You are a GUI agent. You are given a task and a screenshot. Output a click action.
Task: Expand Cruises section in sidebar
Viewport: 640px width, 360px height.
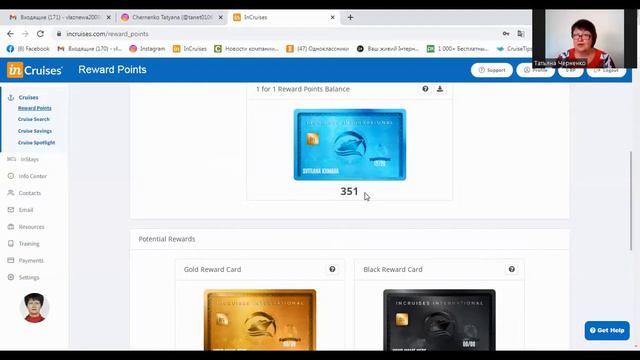[x=29, y=98]
